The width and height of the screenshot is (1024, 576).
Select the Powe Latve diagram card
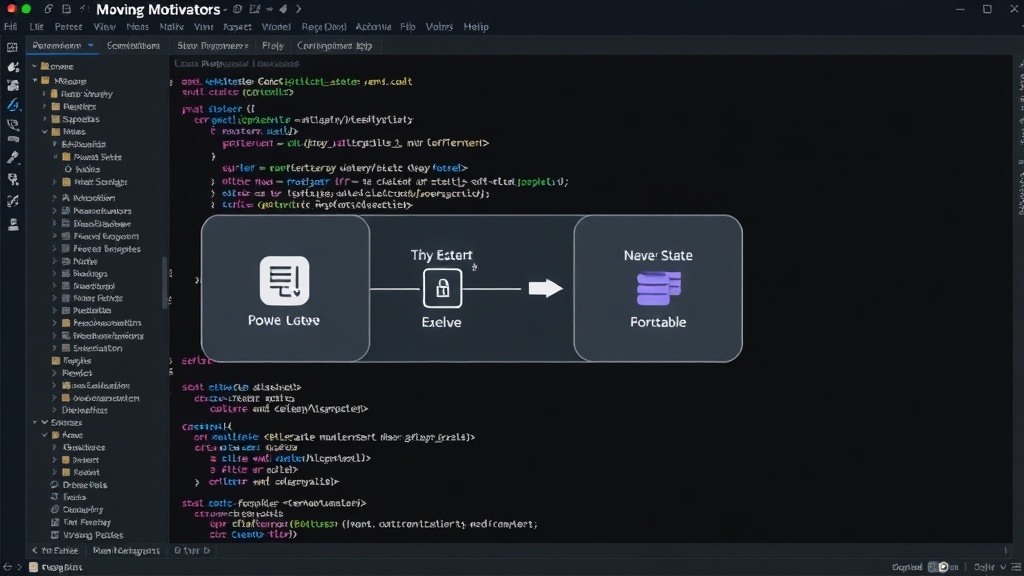(285, 288)
